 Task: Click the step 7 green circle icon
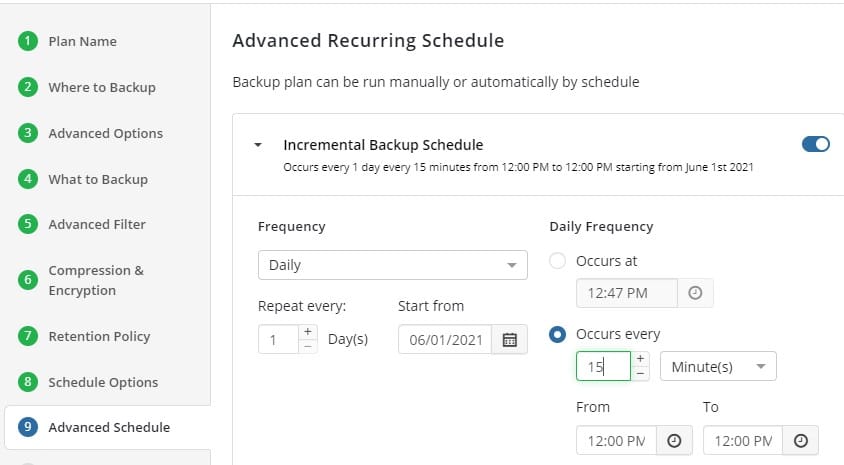28,336
